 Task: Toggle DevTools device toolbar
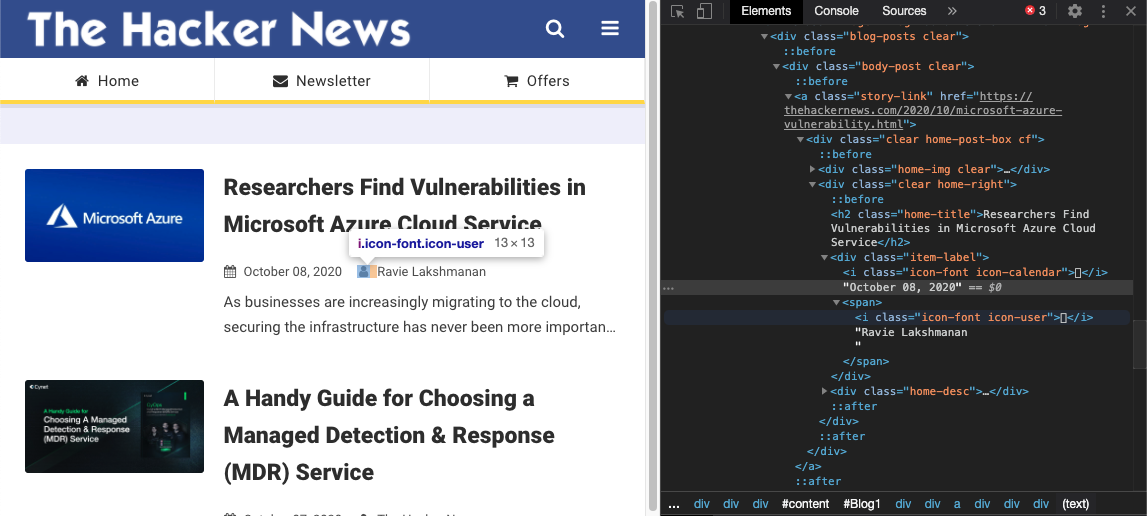click(704, 11)
